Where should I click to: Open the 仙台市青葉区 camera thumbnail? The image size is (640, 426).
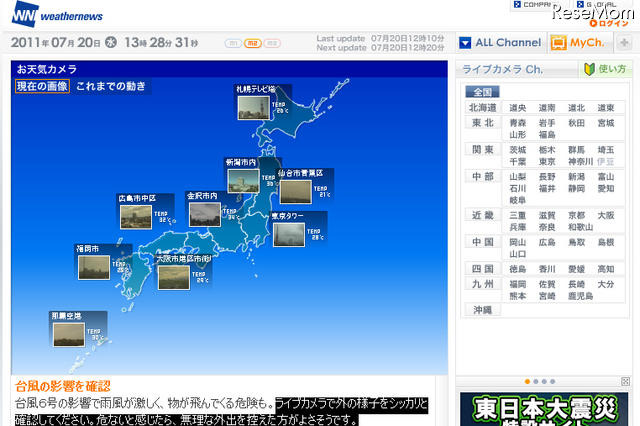click(296, 191)
